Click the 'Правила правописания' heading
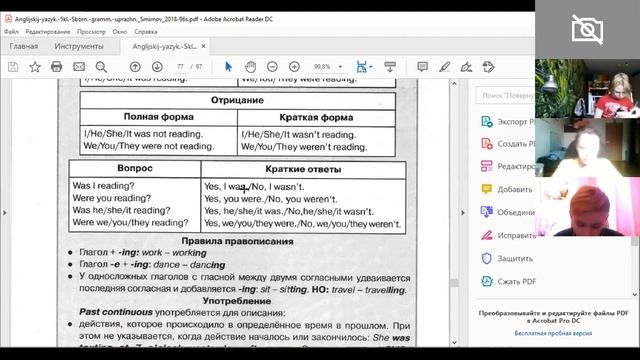The width and height of the screenshot is (640, 360). pyautogui.click(x=237, y=241)
